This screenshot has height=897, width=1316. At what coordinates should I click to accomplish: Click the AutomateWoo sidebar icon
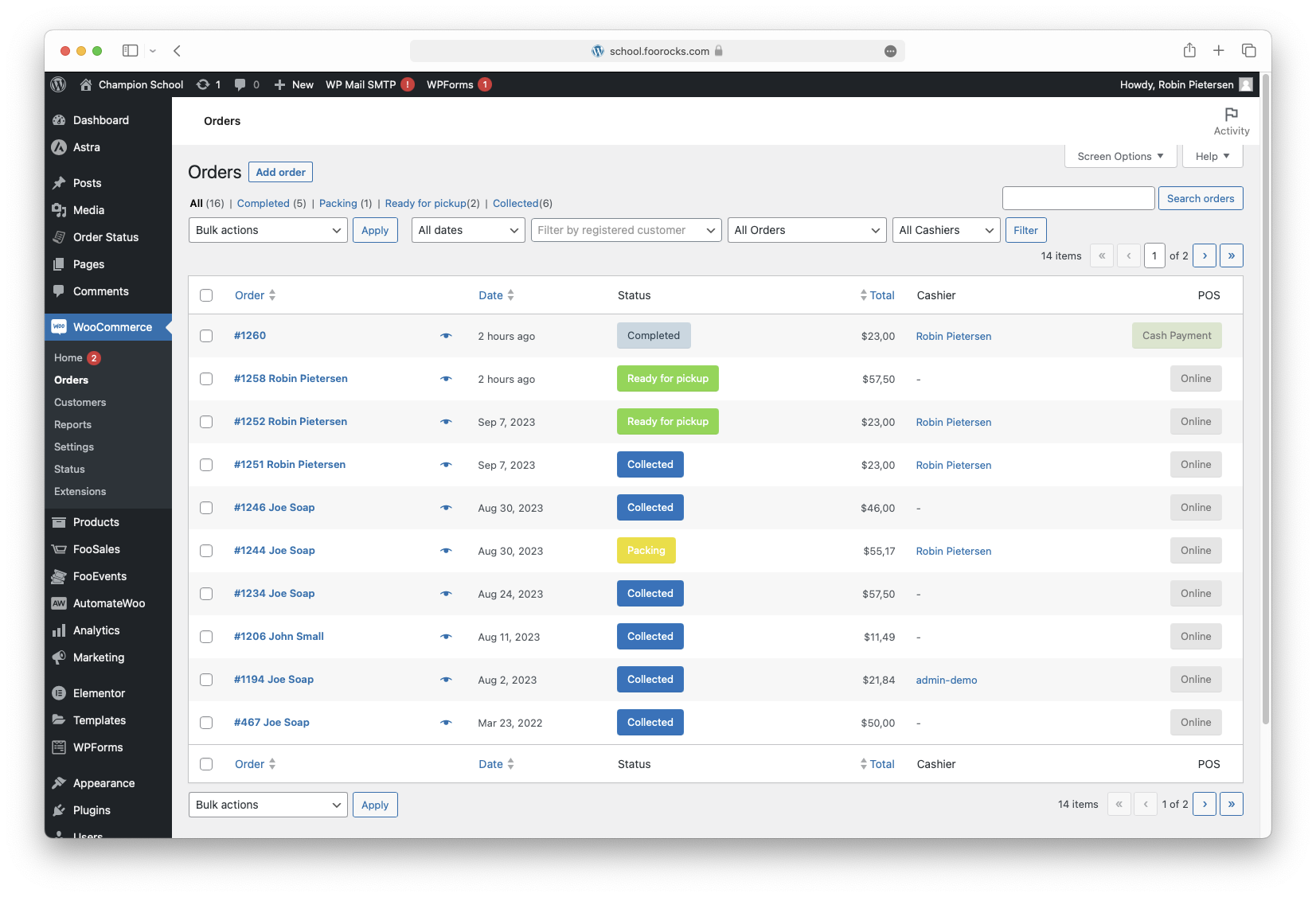(59, 603)
